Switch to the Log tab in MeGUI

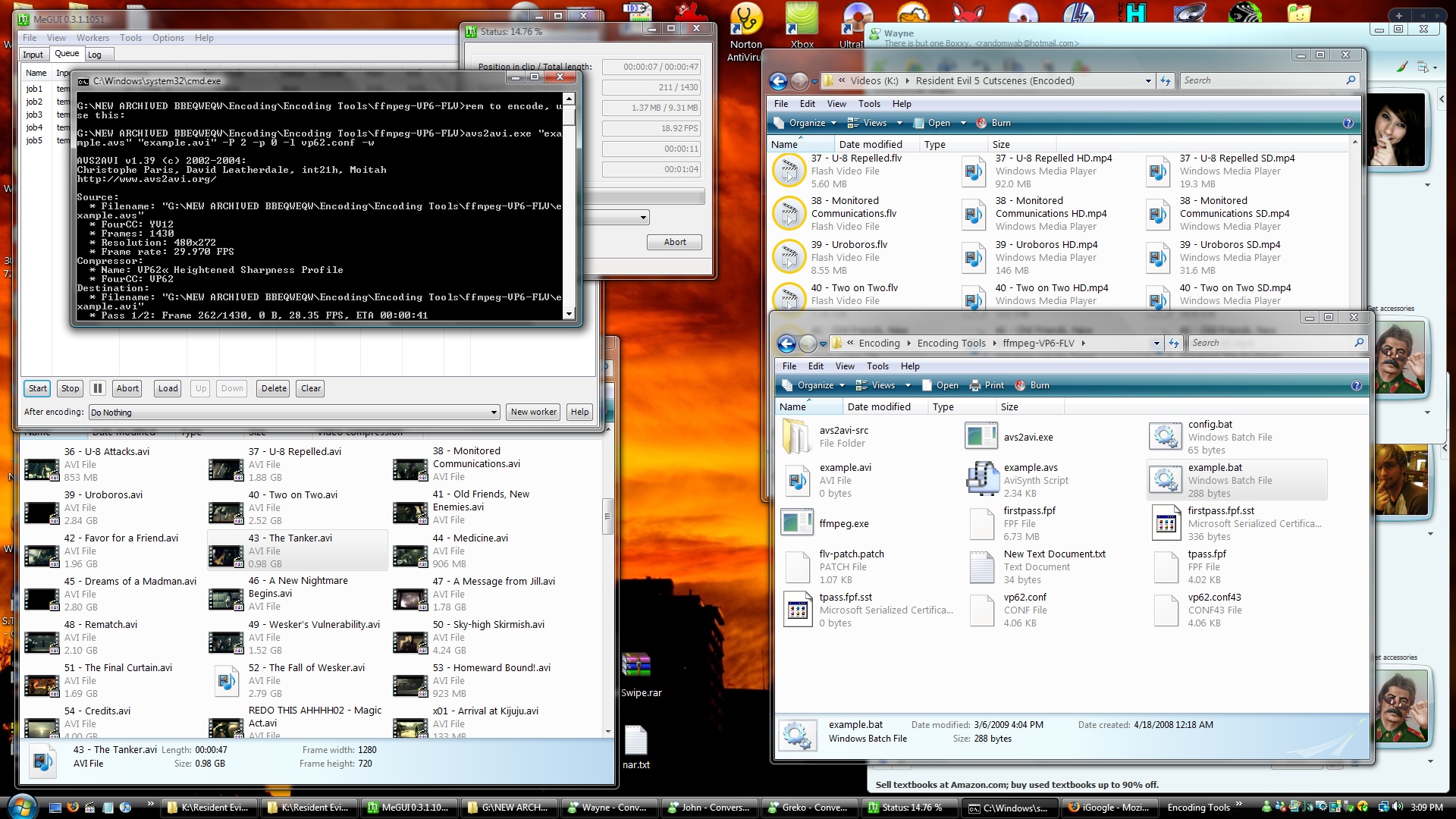point(95,55)
